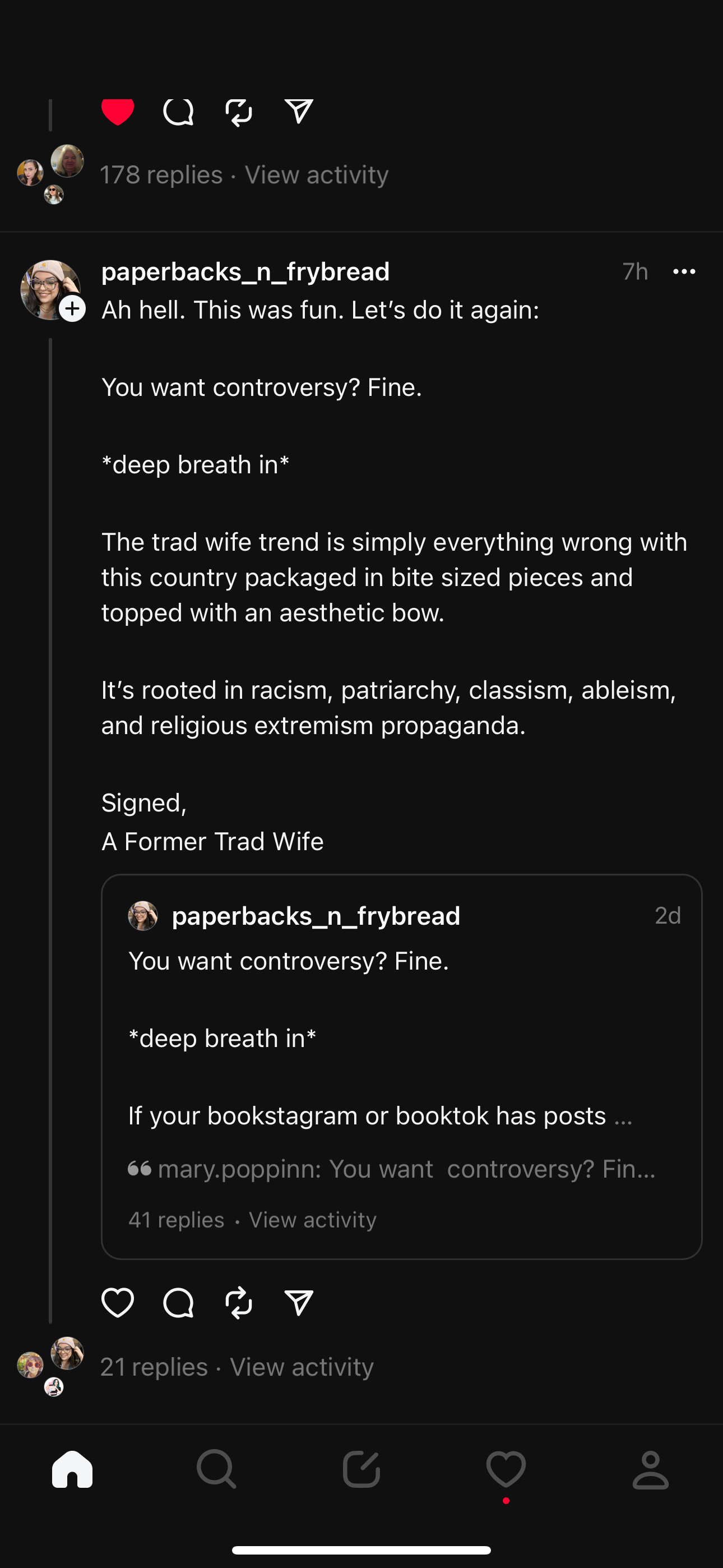
Task: Send the top post via share icon
Action: click(299, 112)
